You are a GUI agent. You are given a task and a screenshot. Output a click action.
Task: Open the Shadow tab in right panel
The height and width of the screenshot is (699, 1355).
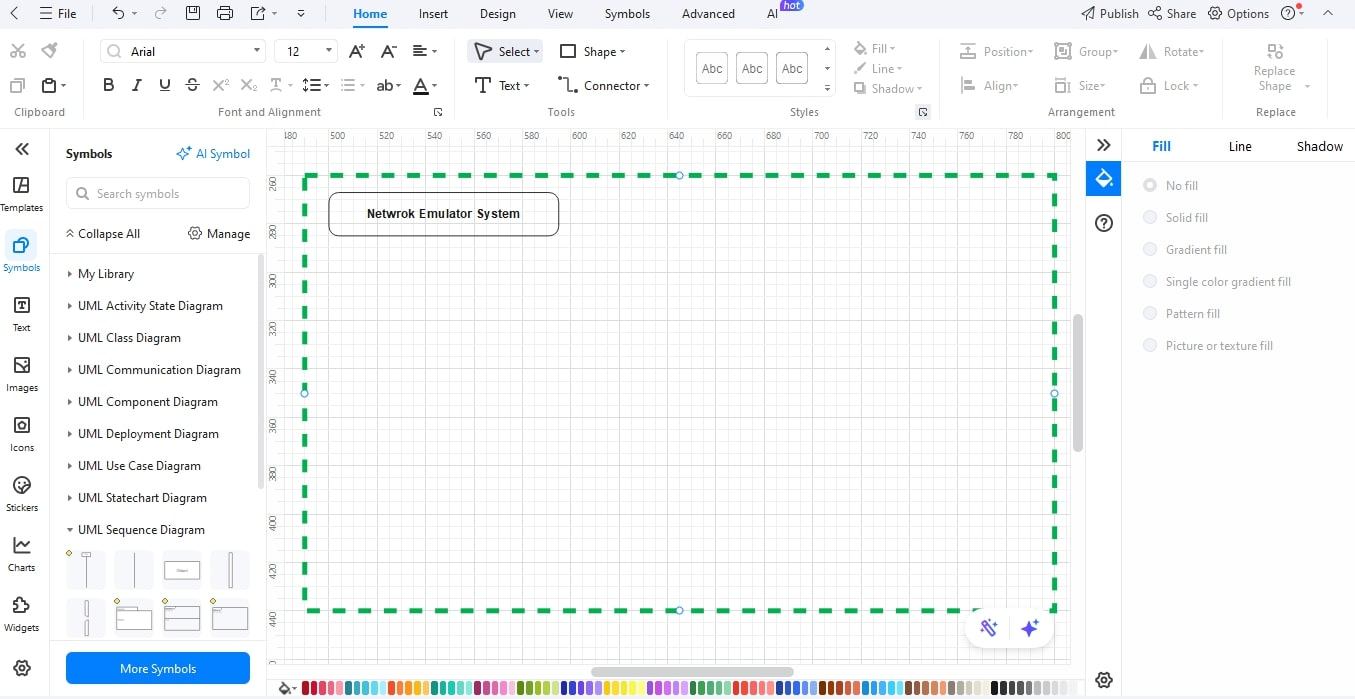click(x=1319, y=146)
